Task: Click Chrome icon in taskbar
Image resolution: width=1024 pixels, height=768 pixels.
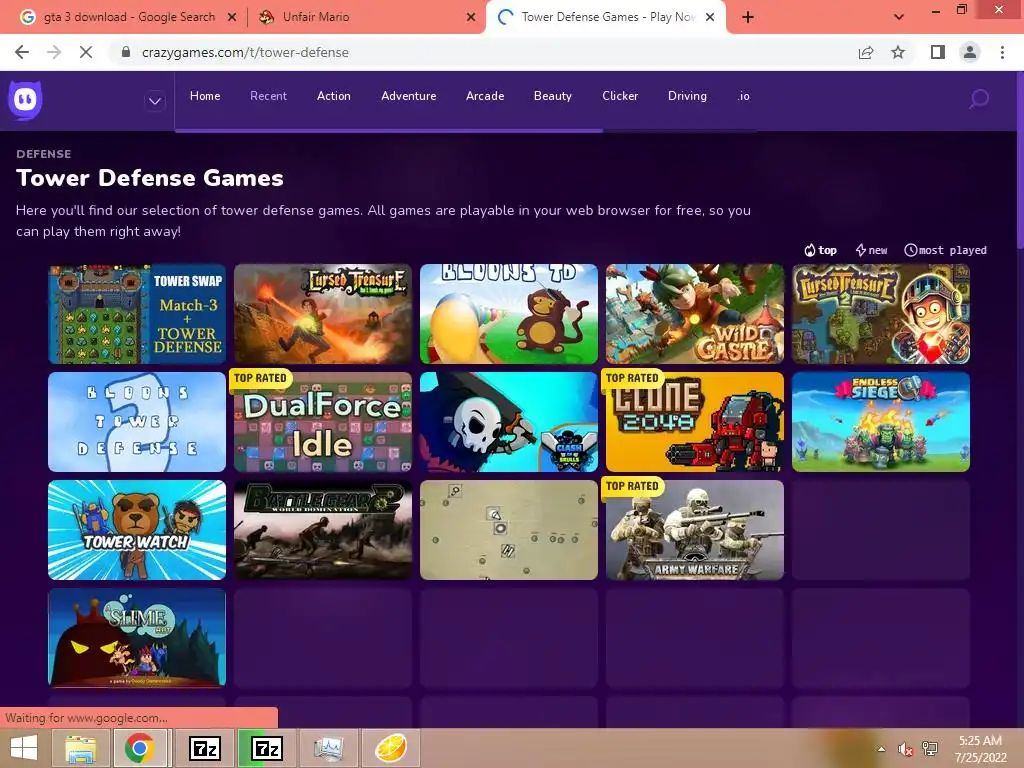Action: [139, 748]
